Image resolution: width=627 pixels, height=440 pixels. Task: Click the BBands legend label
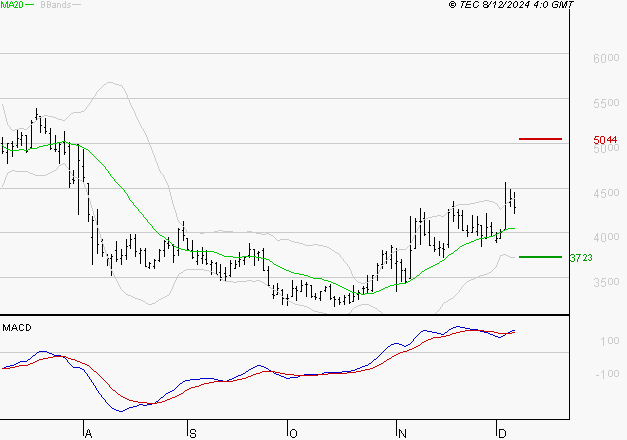coord(56,5)
